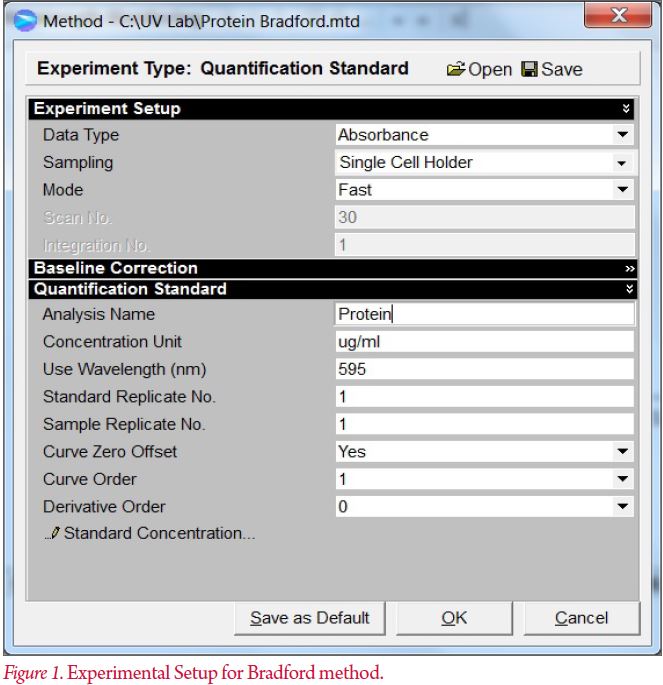This screenshot has height=685, width=663.
Task: Confirm with the OK button
Action: point(454,617)
